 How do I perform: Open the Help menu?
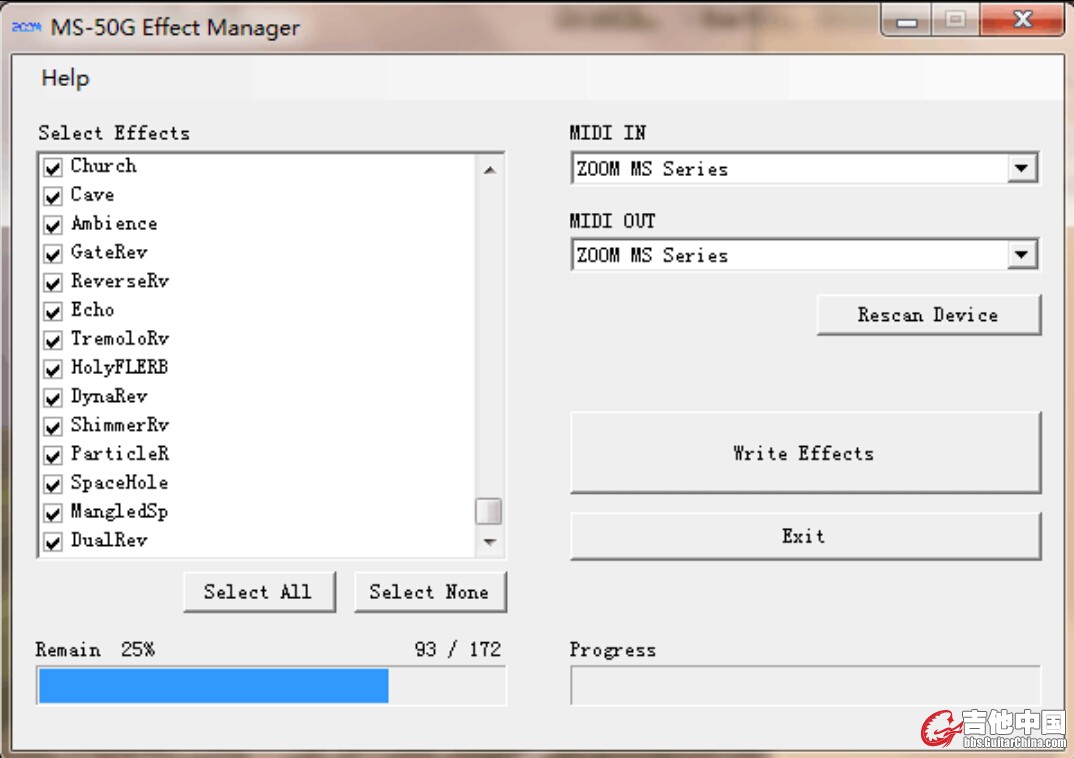[65, 78]
